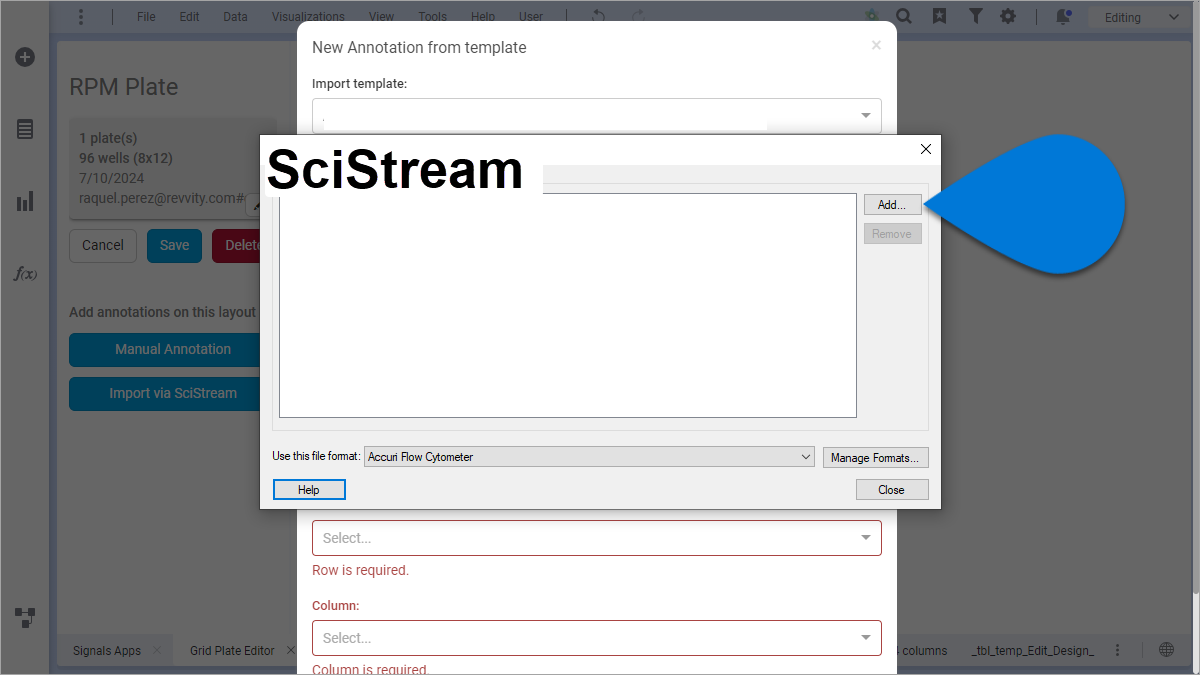Open the bar chart visualizations sidebar icon
The image size is (1200, 675).
25,201
